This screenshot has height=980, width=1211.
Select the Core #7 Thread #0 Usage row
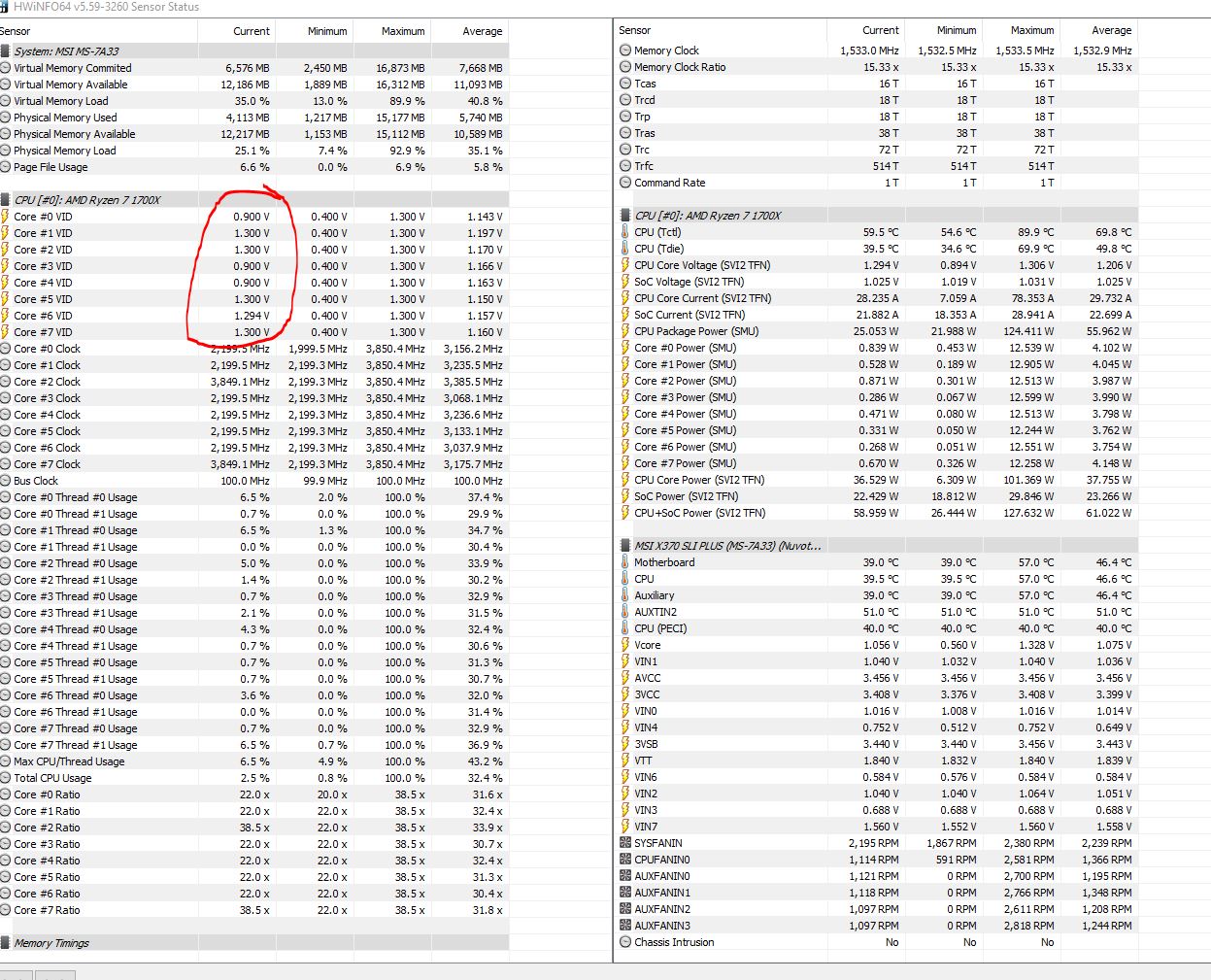pyautogui.click(x=253, y=728)
